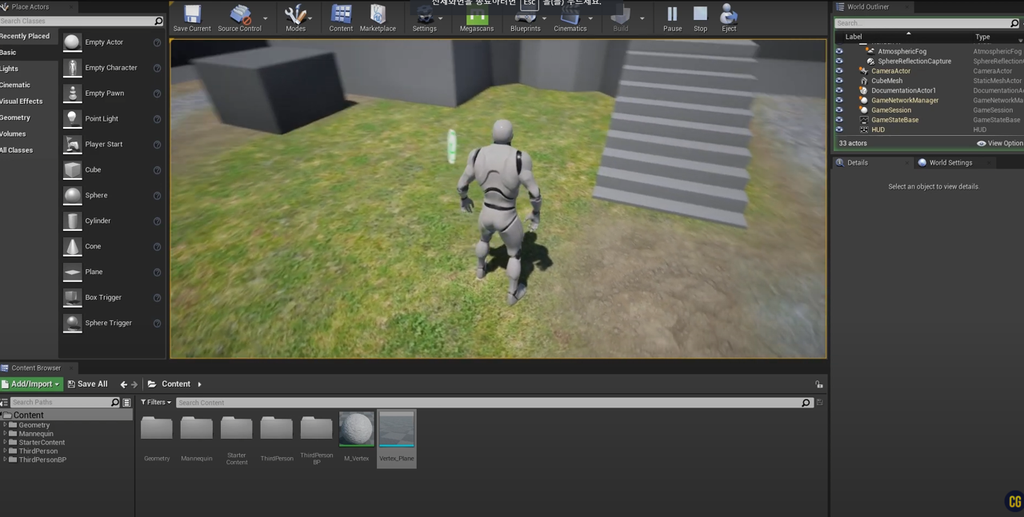Screen dimensions: 1024x517
Task: Toggle visibility of GameStateBase
Action: coord(839,119)
